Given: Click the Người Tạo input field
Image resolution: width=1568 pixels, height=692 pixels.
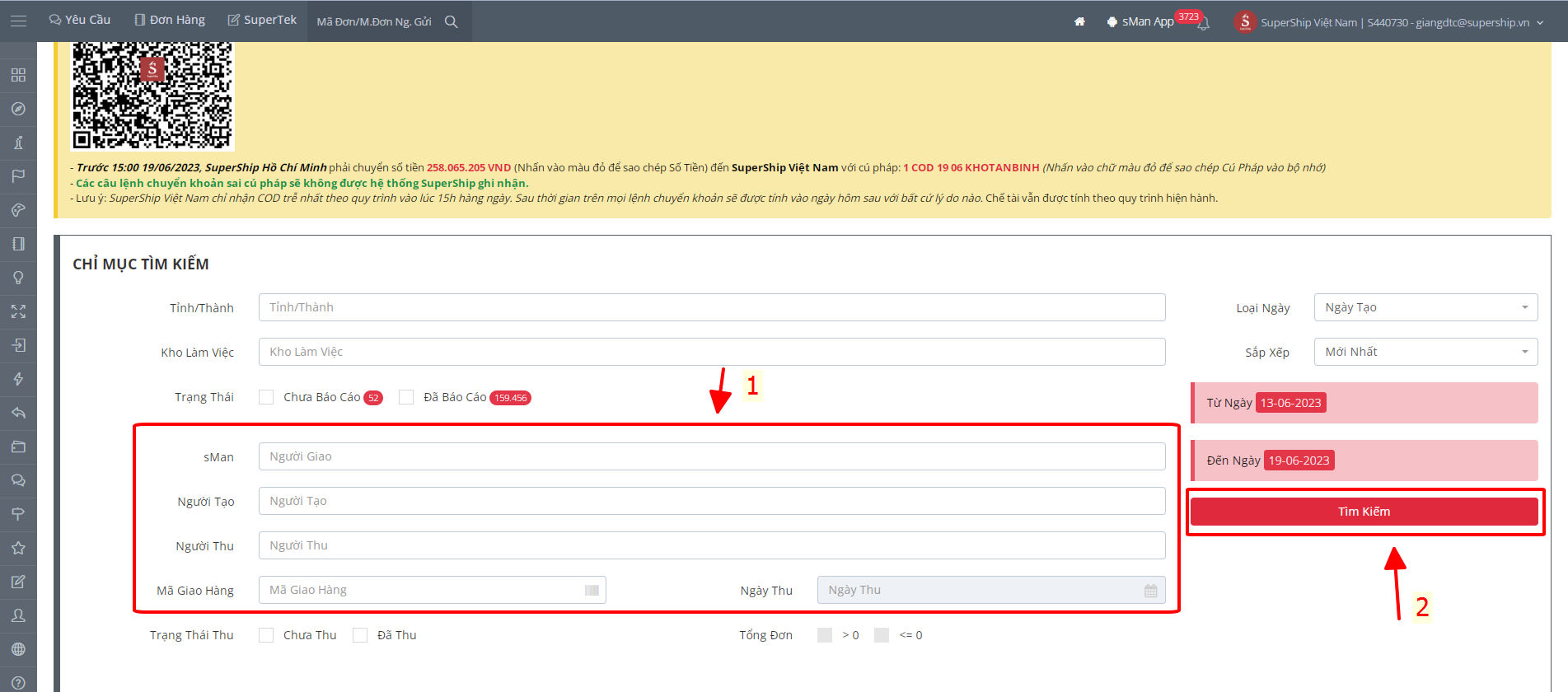Looking at the screenshot, I should click(712, 501).
